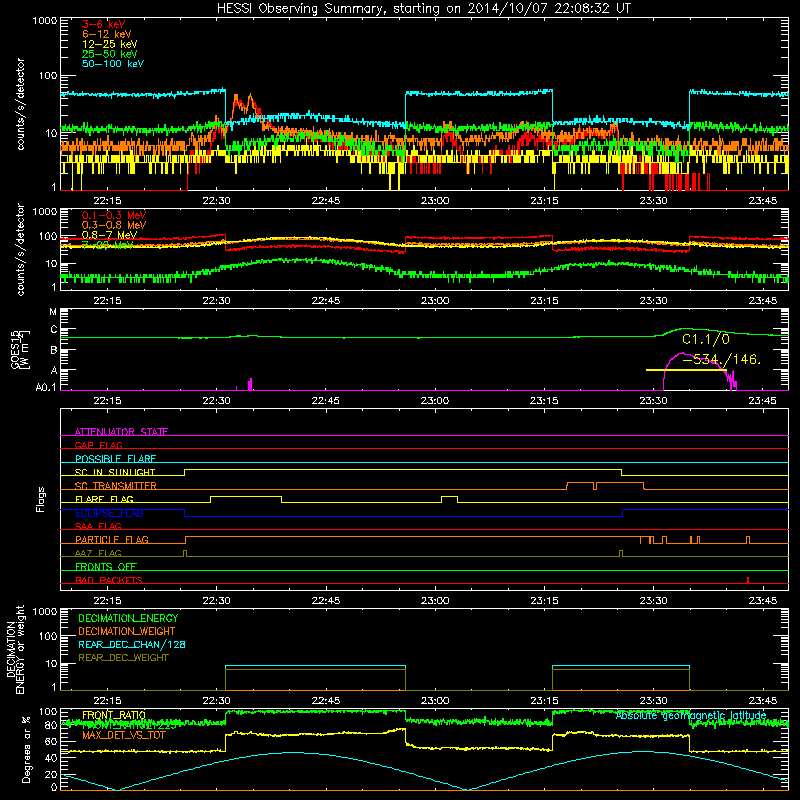Click the DECIMATION_WEIGHT legend label
The image size is (800, 800).
tap(127, 631)
